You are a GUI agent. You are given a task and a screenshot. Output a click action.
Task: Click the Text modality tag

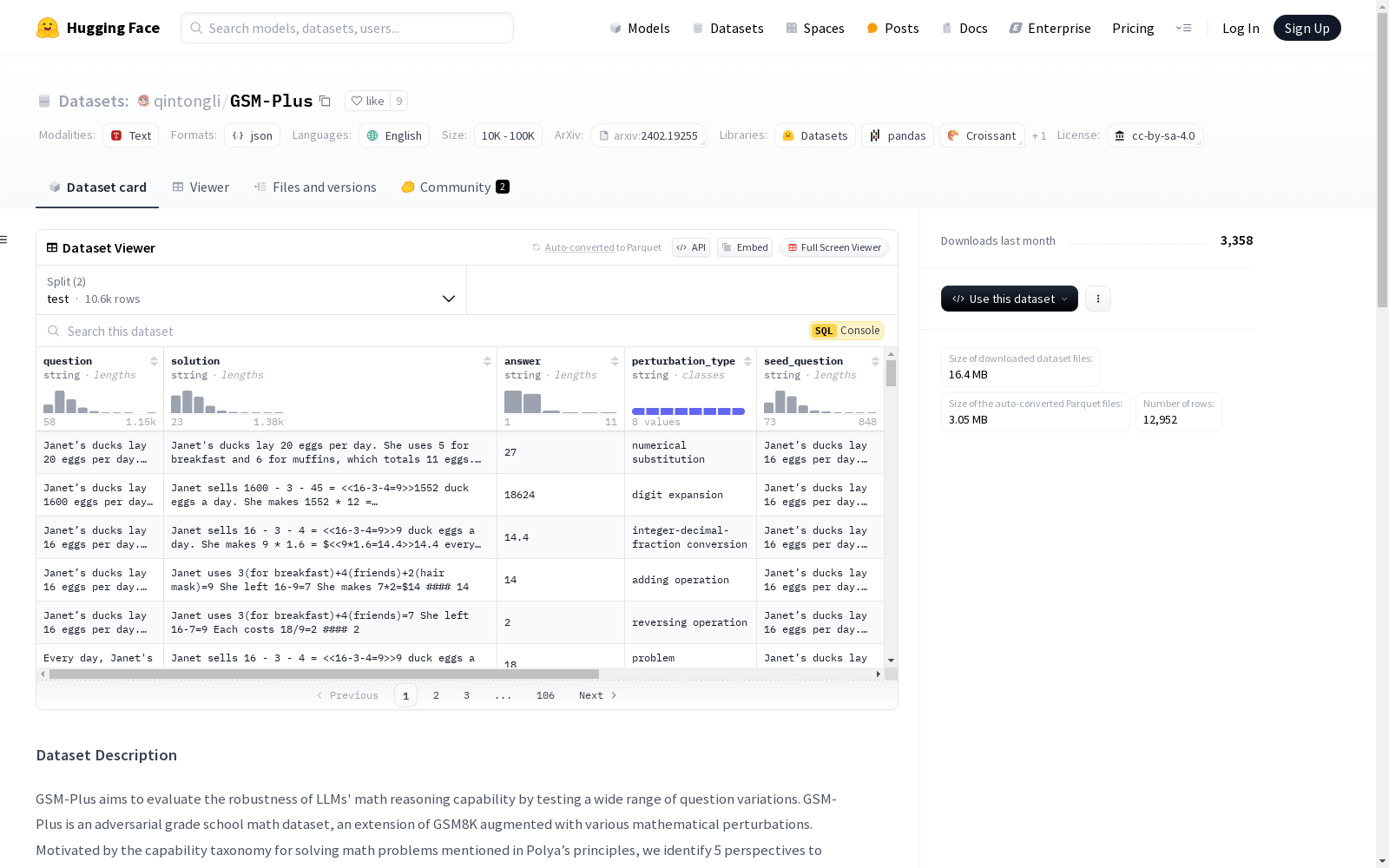[x=131, y=135]
